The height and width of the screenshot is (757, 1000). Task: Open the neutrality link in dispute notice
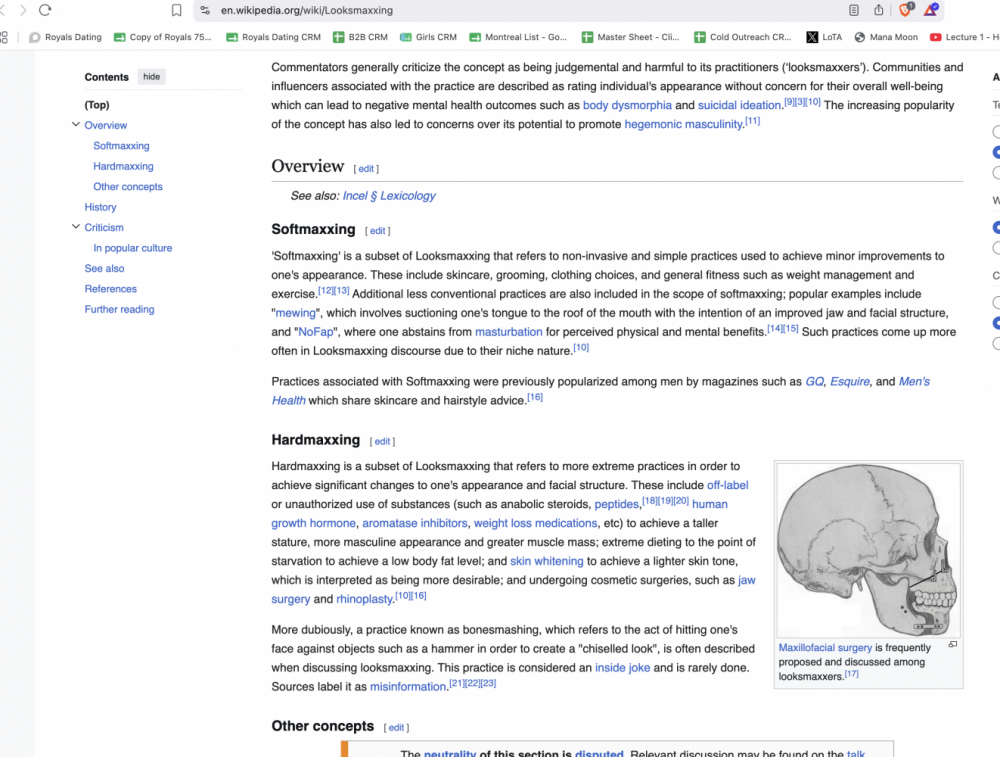click(x=450, y=753)
